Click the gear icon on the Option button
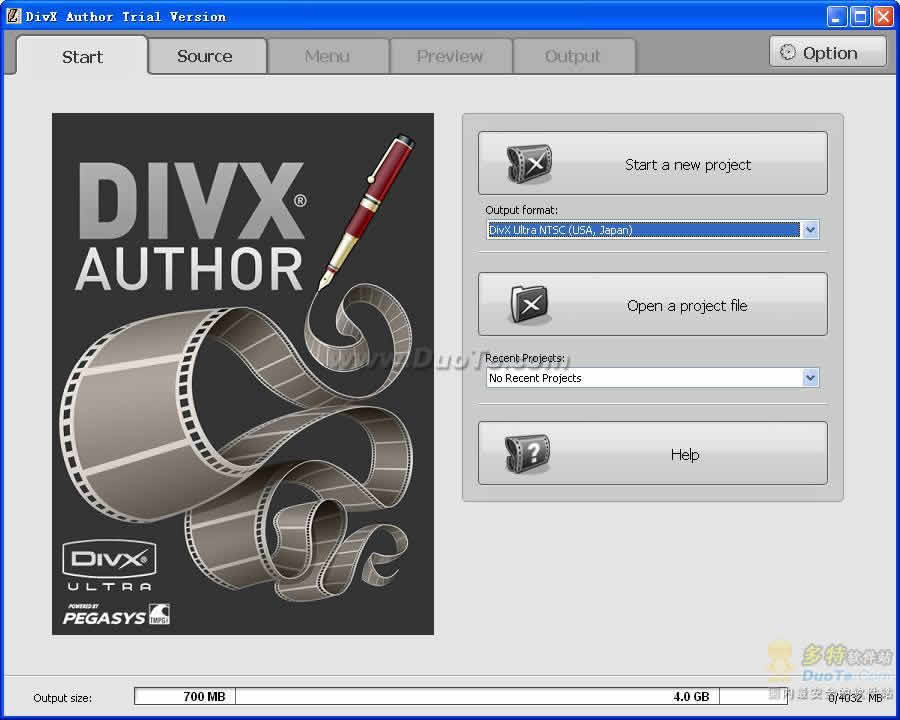Image resolution: width=900 pixels, height=720 pixels. point(788,53)
